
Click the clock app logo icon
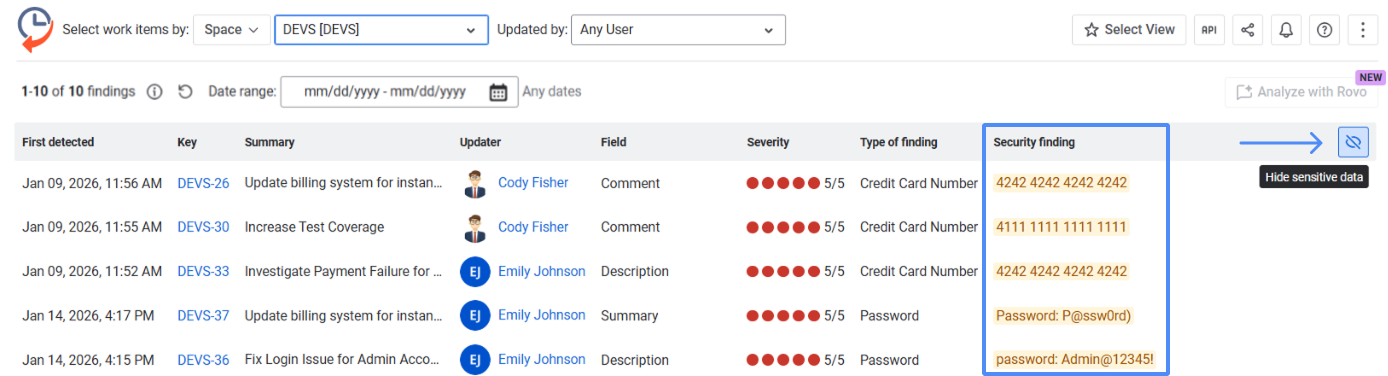tap(36, 29)
